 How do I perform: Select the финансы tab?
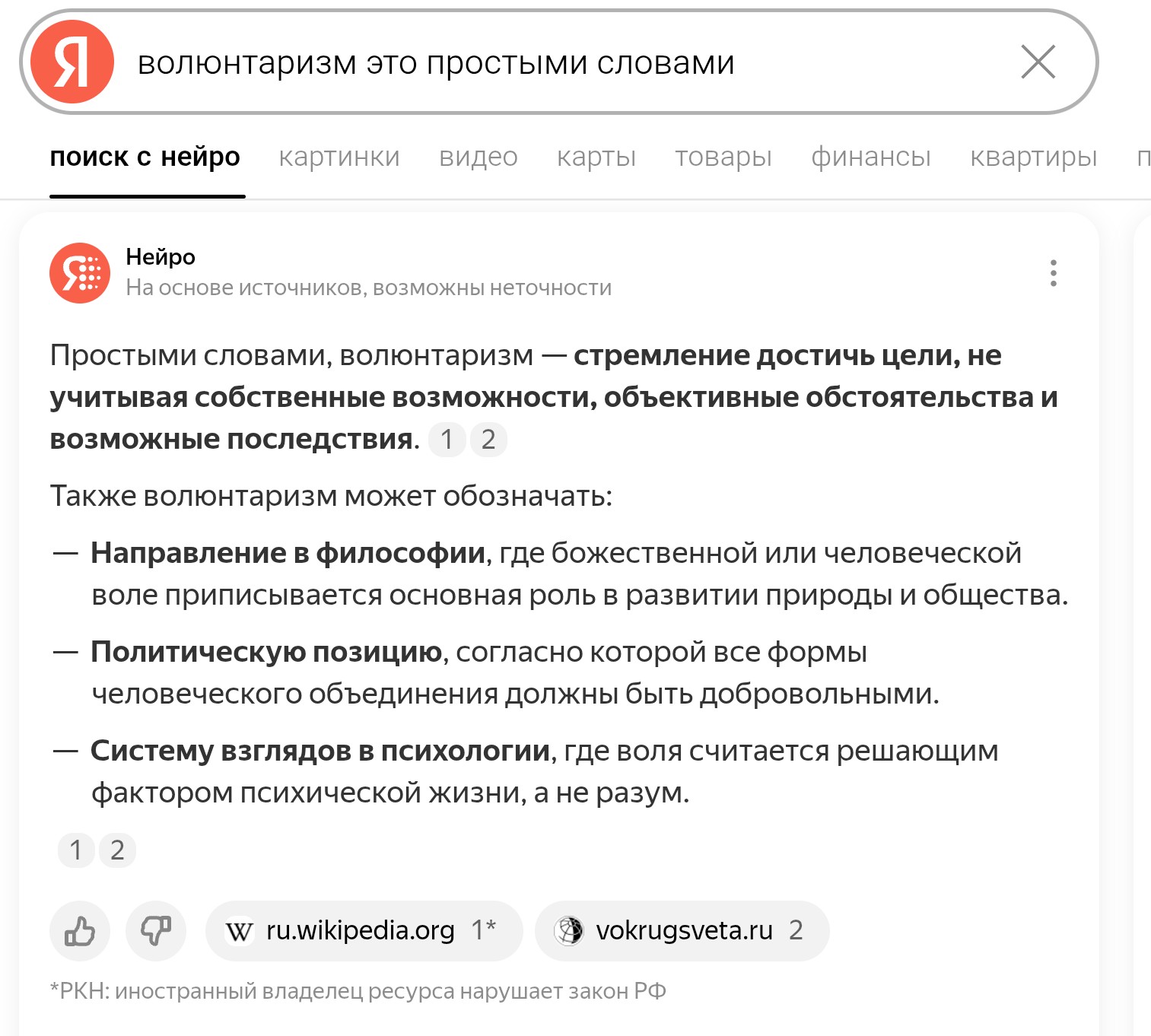point(870,157)
